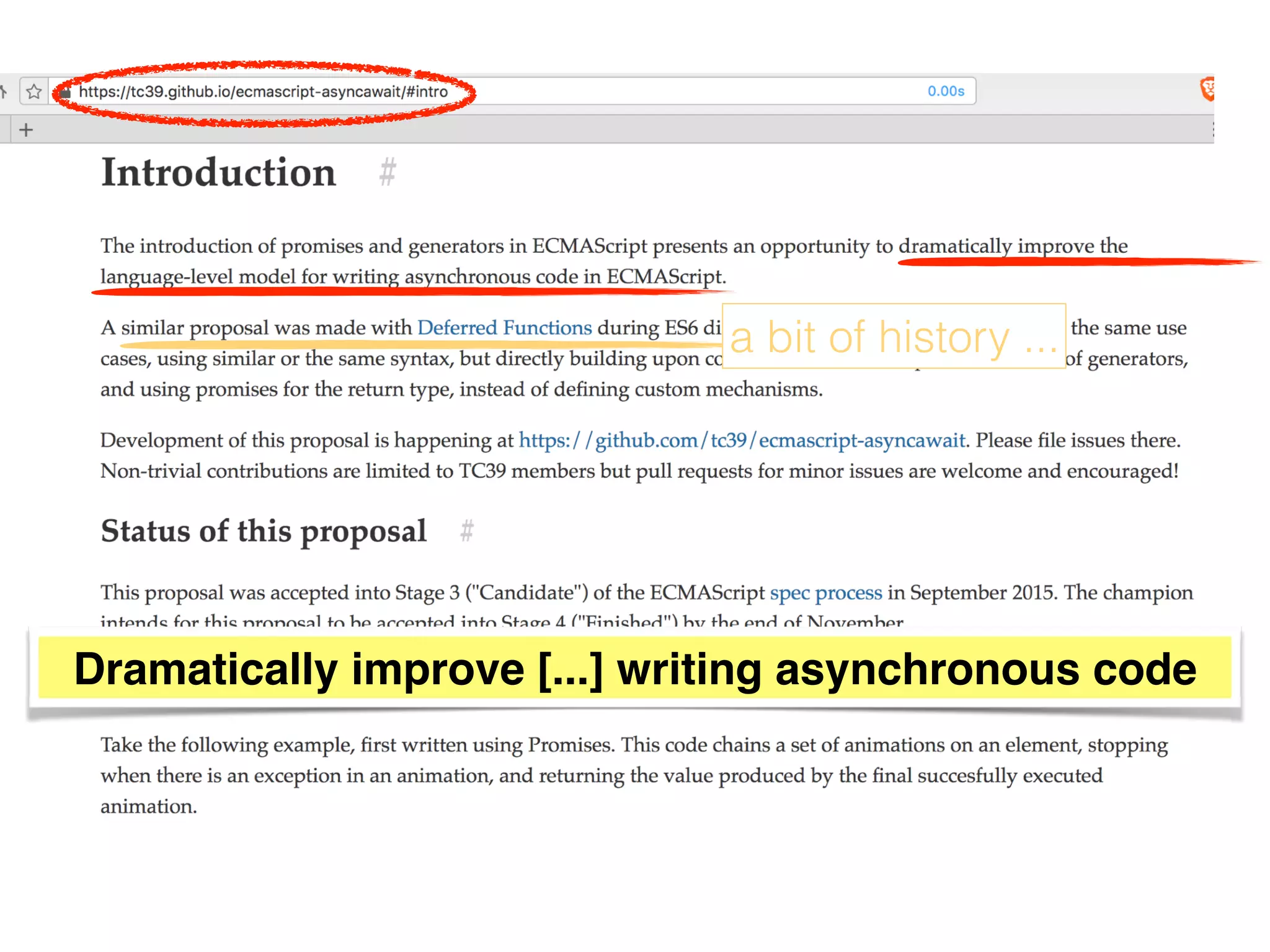Screen dimensions: 1270x952
Task: Click the hash anchor beside Introduction heading
Action: click(x=388, y=172)
